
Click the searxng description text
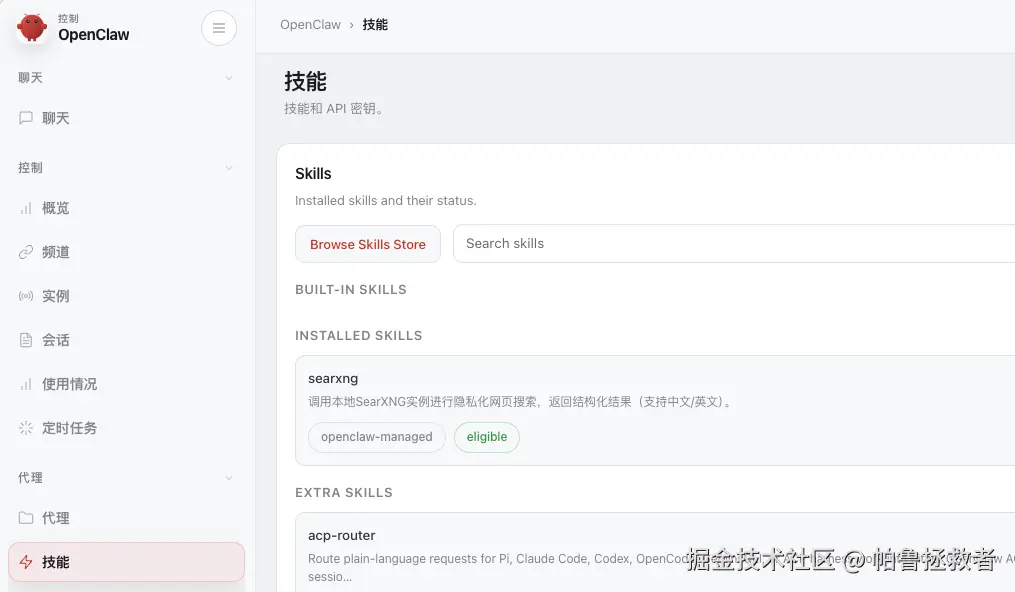coord(521,402)
